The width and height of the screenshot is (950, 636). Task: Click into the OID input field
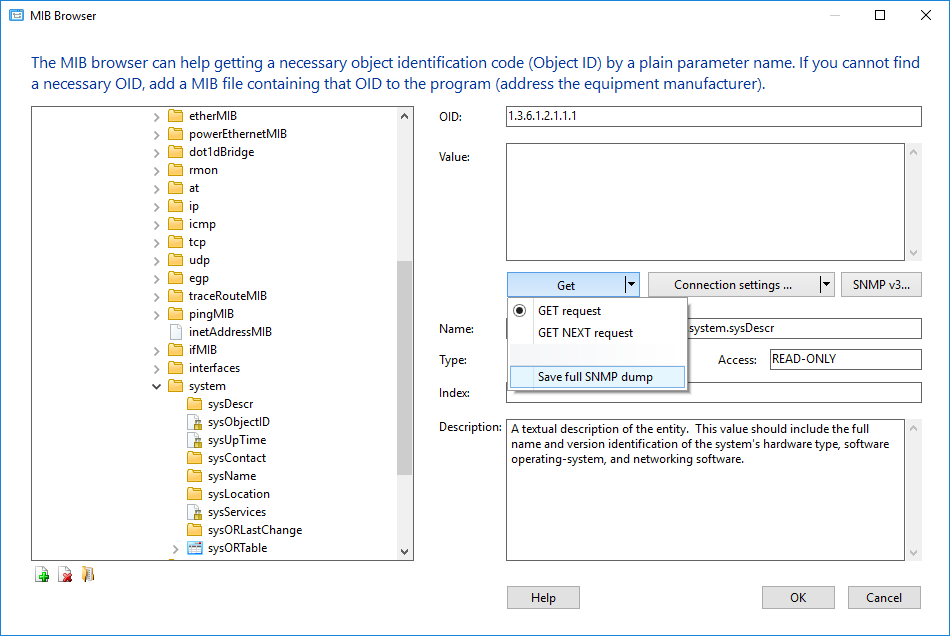coord(713,117)
